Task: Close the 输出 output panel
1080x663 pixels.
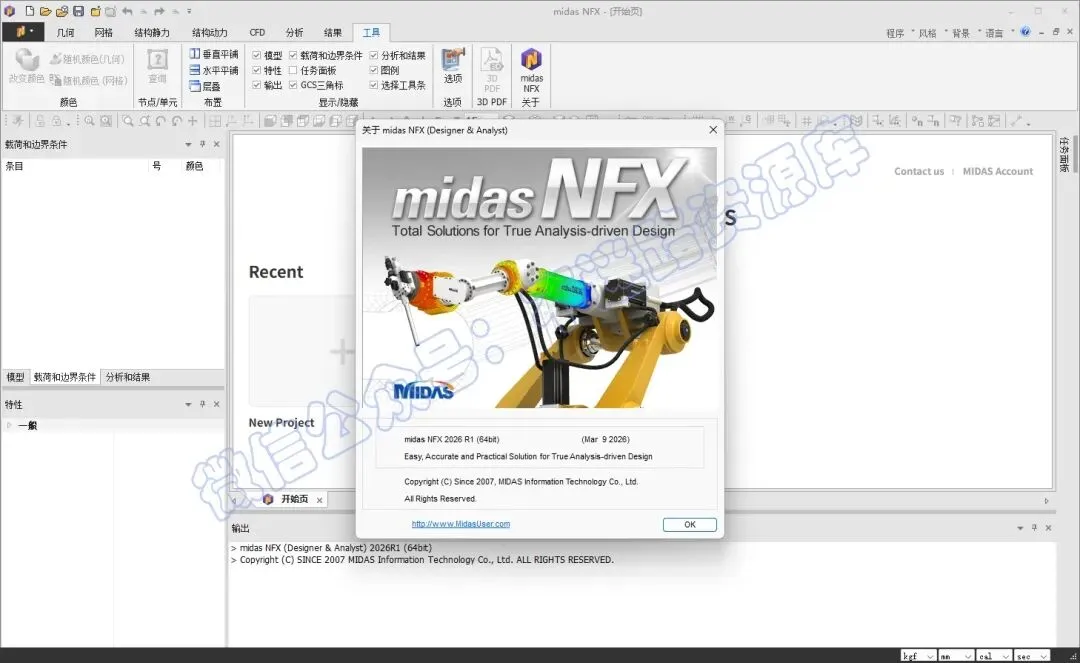Action: (x=1048, y=527)
